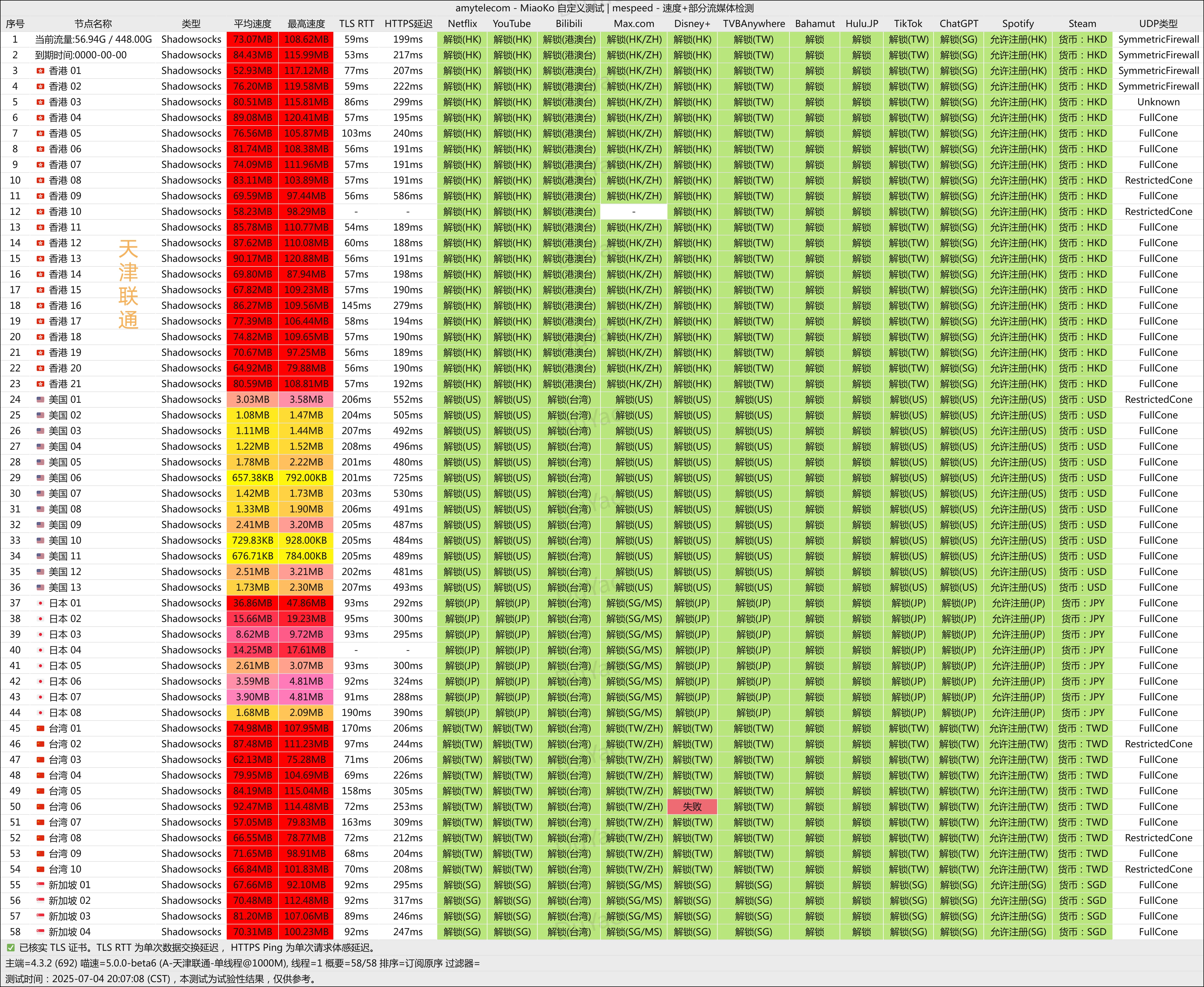Click the 47.86MB max speed cell
Viewport: 1204px width, 987px height.
pyautogui.click(x=306, y=603)
